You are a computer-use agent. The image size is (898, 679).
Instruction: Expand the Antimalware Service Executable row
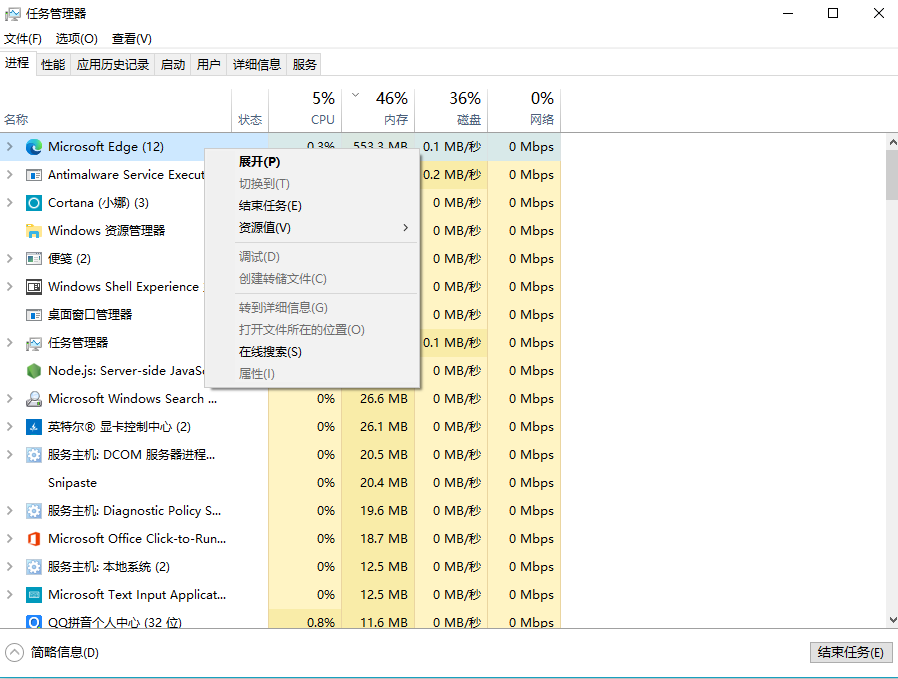click(x=10, y=175)
